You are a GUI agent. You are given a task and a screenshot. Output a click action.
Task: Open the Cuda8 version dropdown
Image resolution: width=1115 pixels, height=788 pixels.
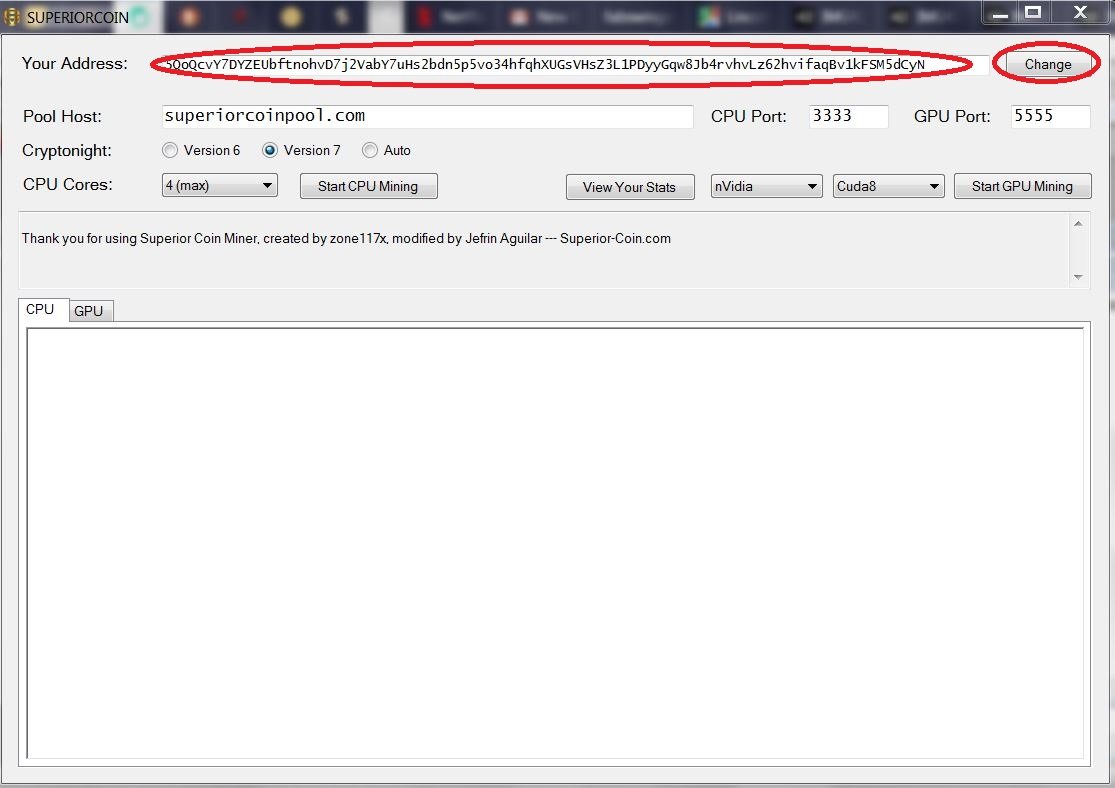888,186
